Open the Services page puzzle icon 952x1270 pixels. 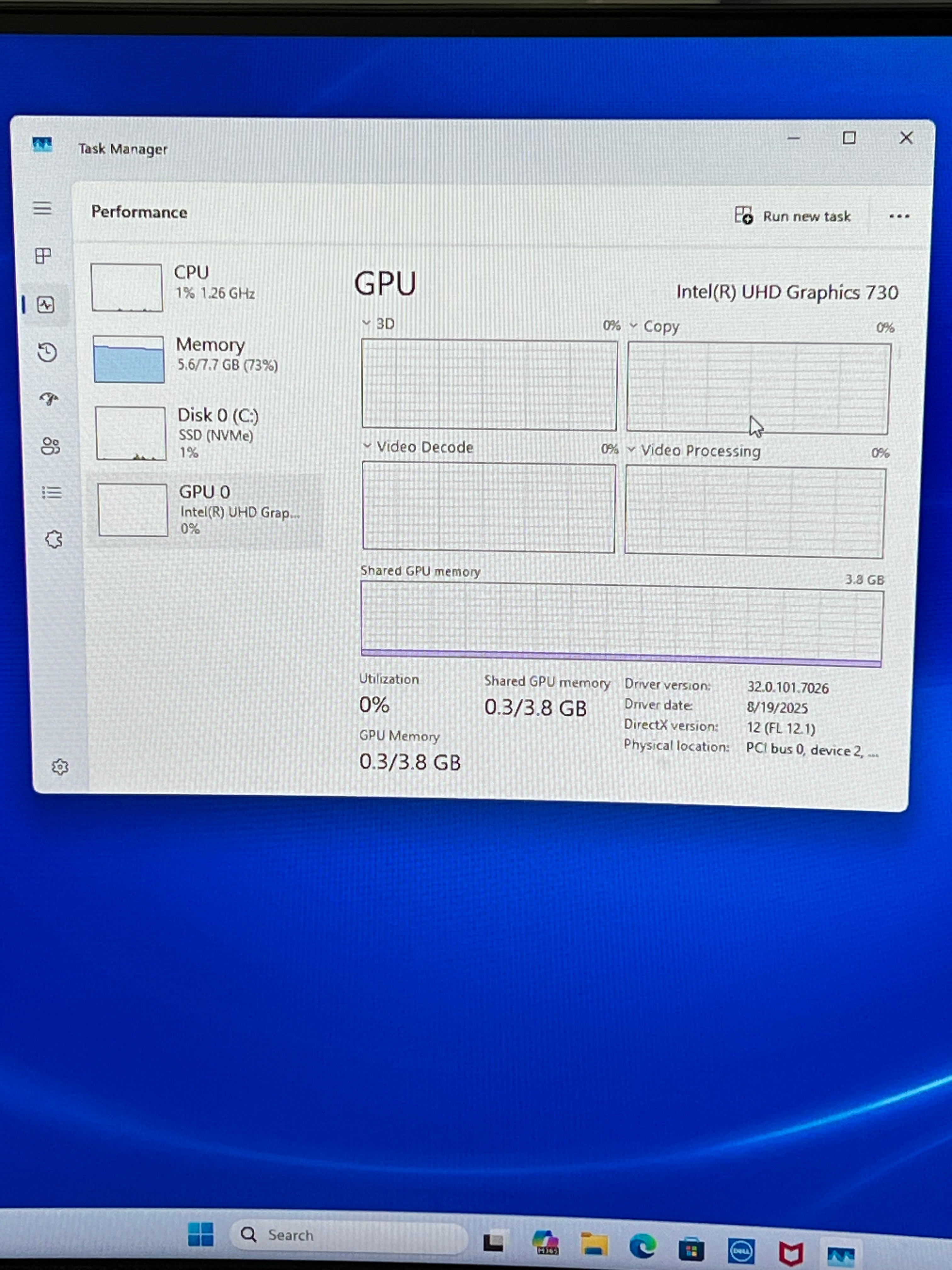coord(54,539)
